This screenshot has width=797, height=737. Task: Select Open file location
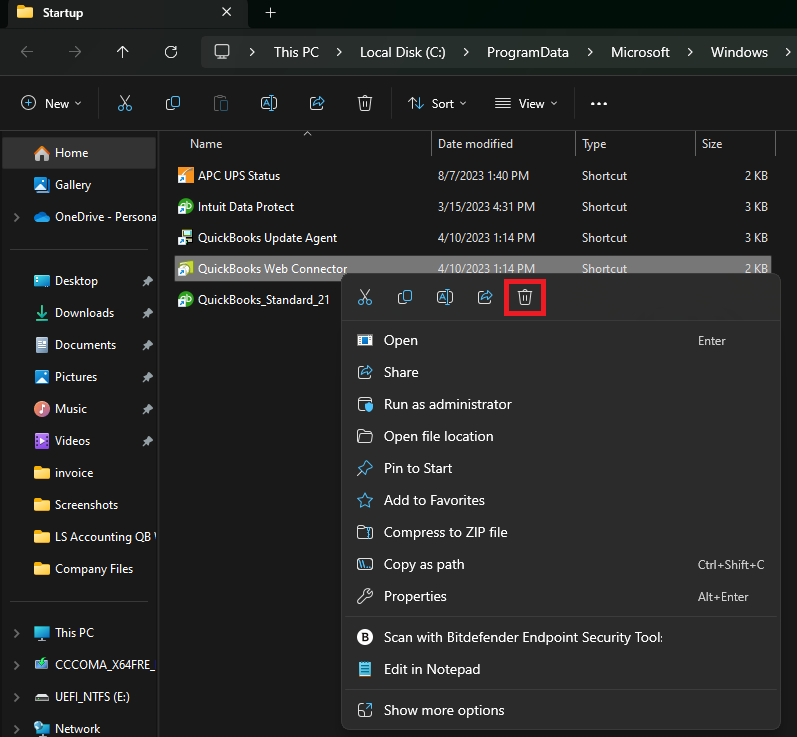coord(561,437)
